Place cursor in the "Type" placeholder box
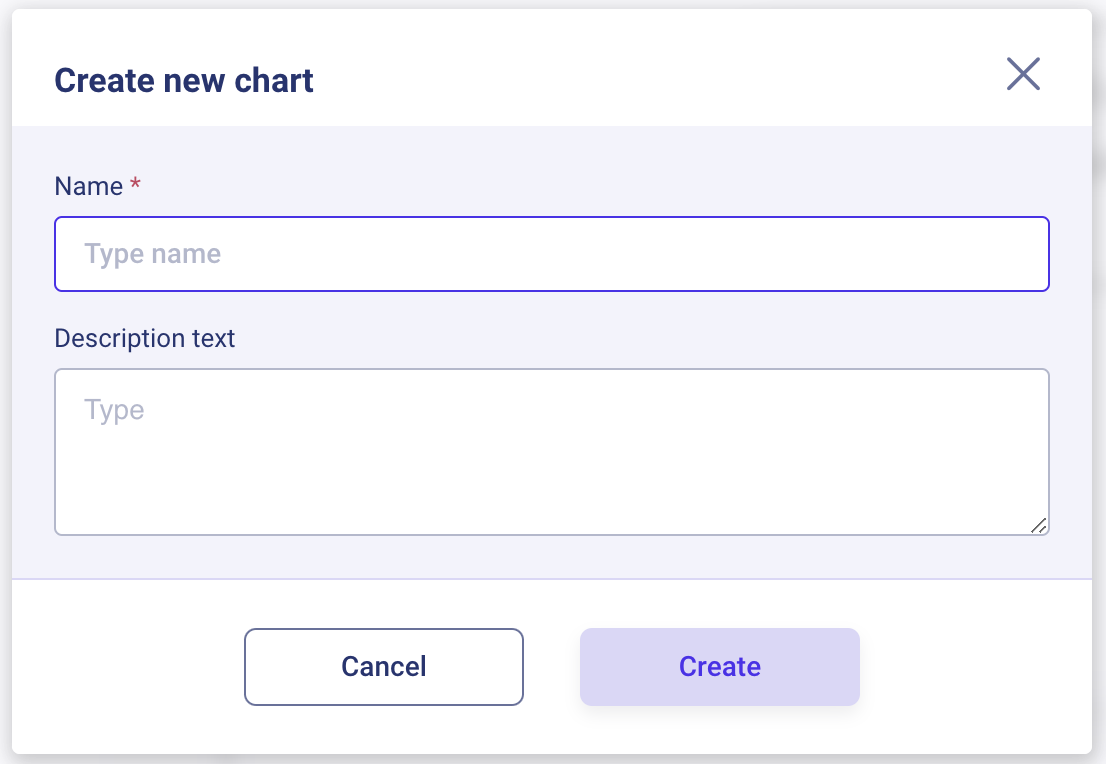This screenshot has height=764, width=1106. [x=551, y=452]
